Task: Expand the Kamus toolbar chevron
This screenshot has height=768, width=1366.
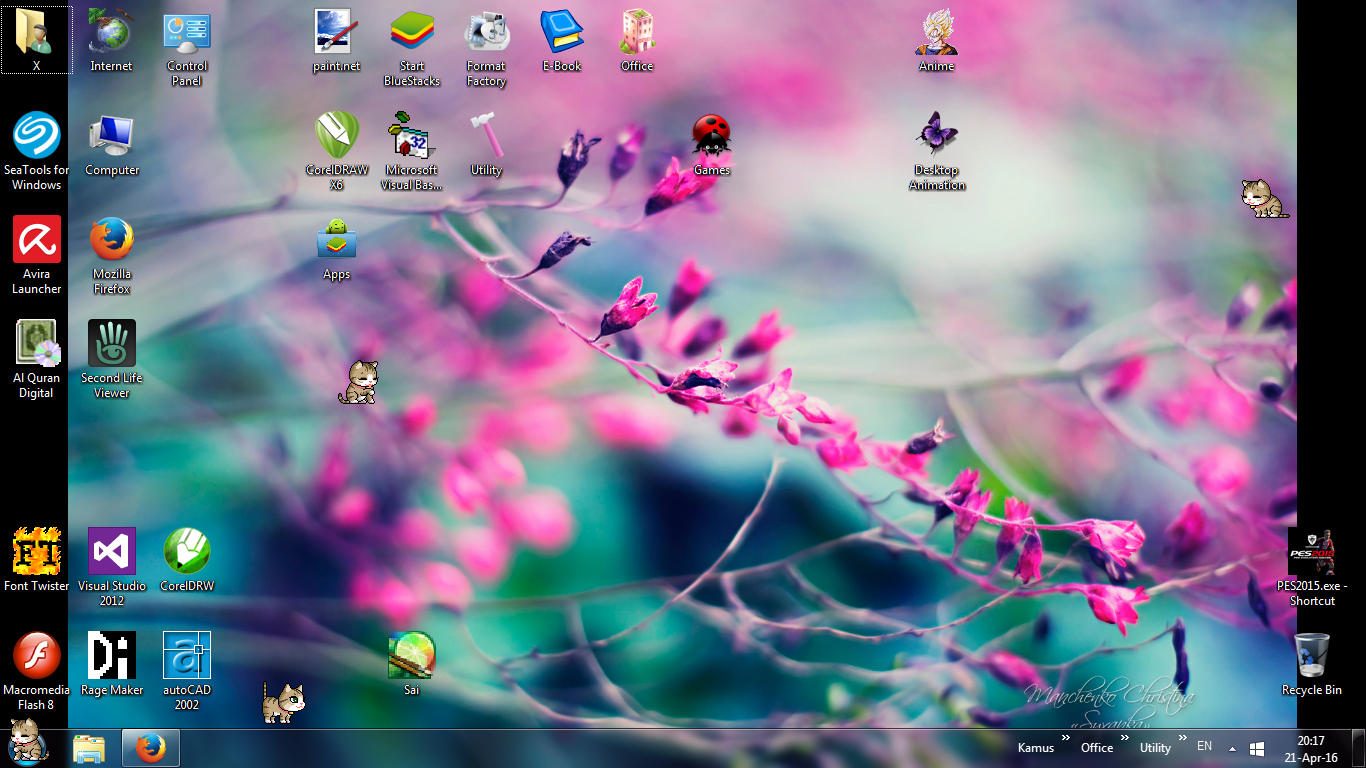Action: [1066, 739]
